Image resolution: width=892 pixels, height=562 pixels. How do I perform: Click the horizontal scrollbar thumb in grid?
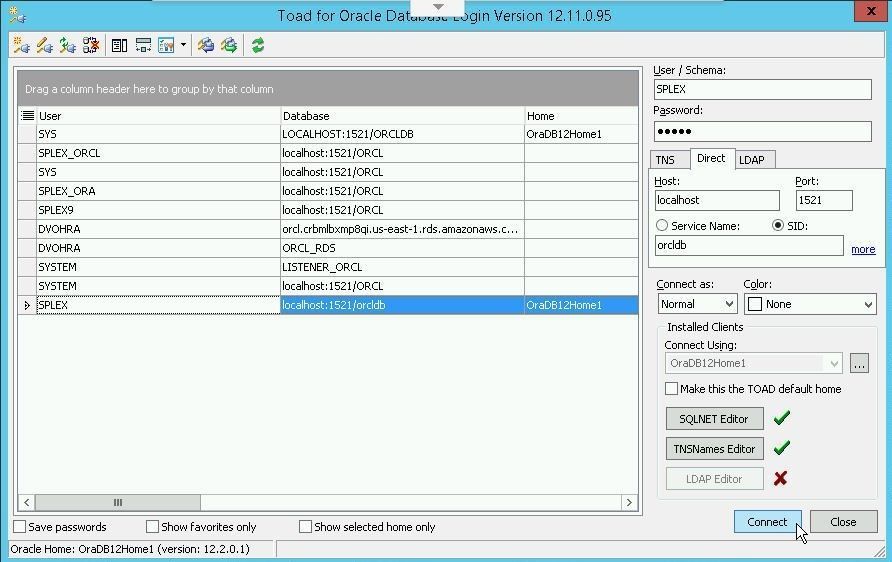point(117,502)
